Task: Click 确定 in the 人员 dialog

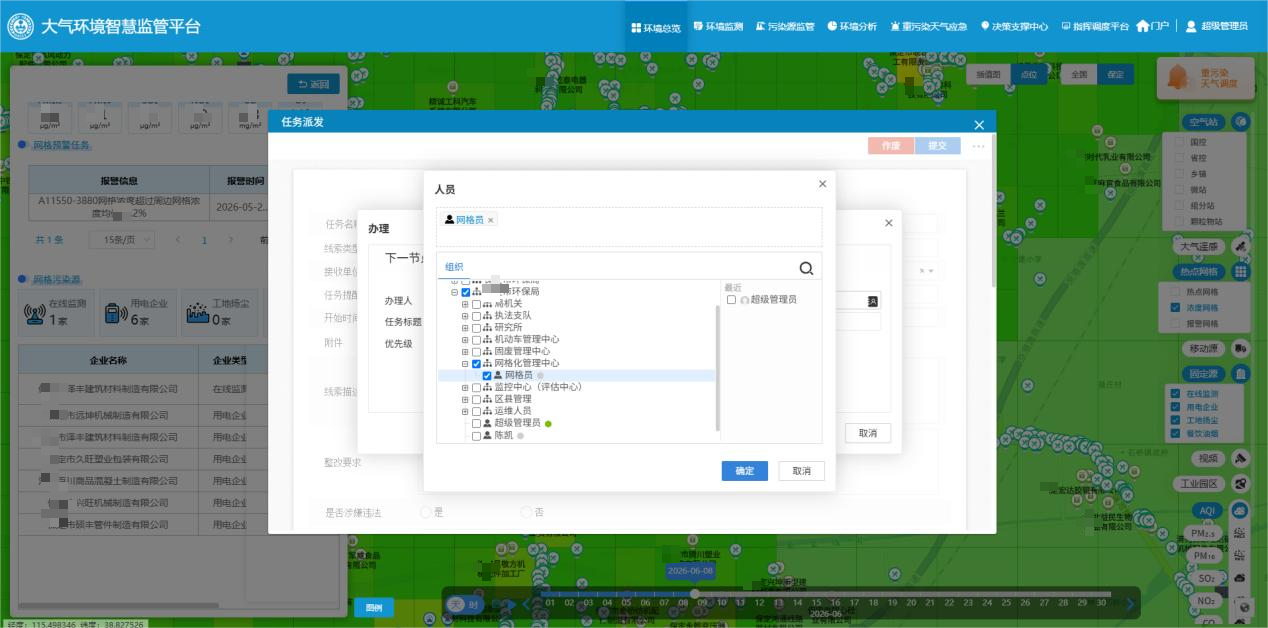Action: tap(745, 471)
